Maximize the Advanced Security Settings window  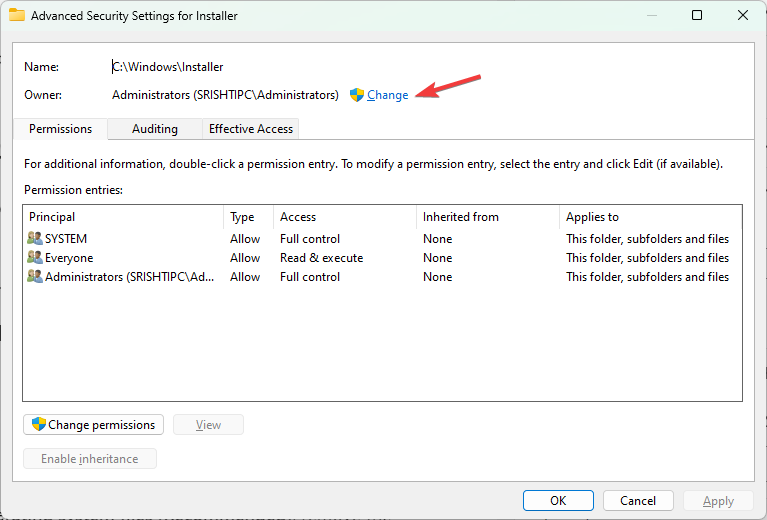click(697, 15)
